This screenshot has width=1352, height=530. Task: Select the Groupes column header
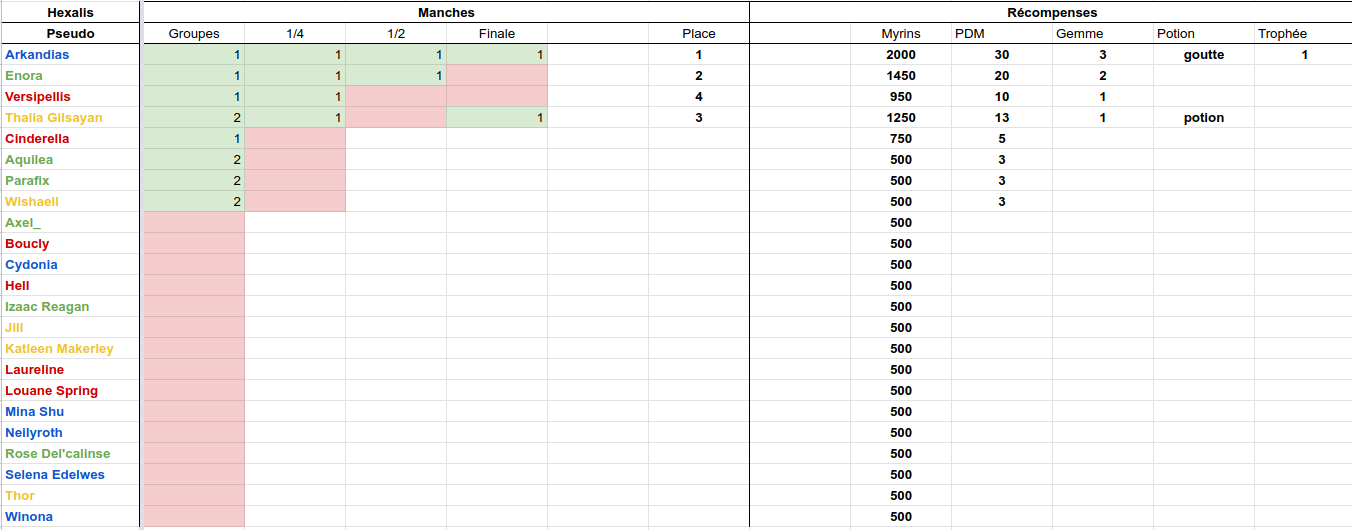(194, 34)
